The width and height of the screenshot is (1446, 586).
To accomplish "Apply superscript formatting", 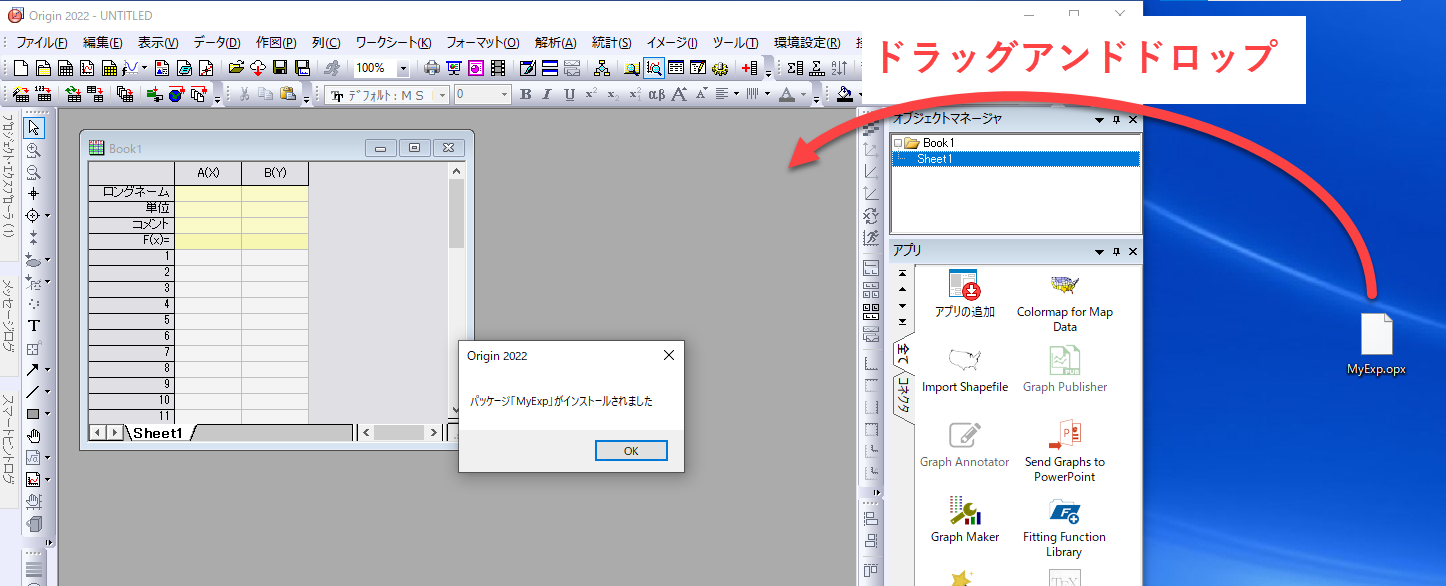I will point(591,94).
